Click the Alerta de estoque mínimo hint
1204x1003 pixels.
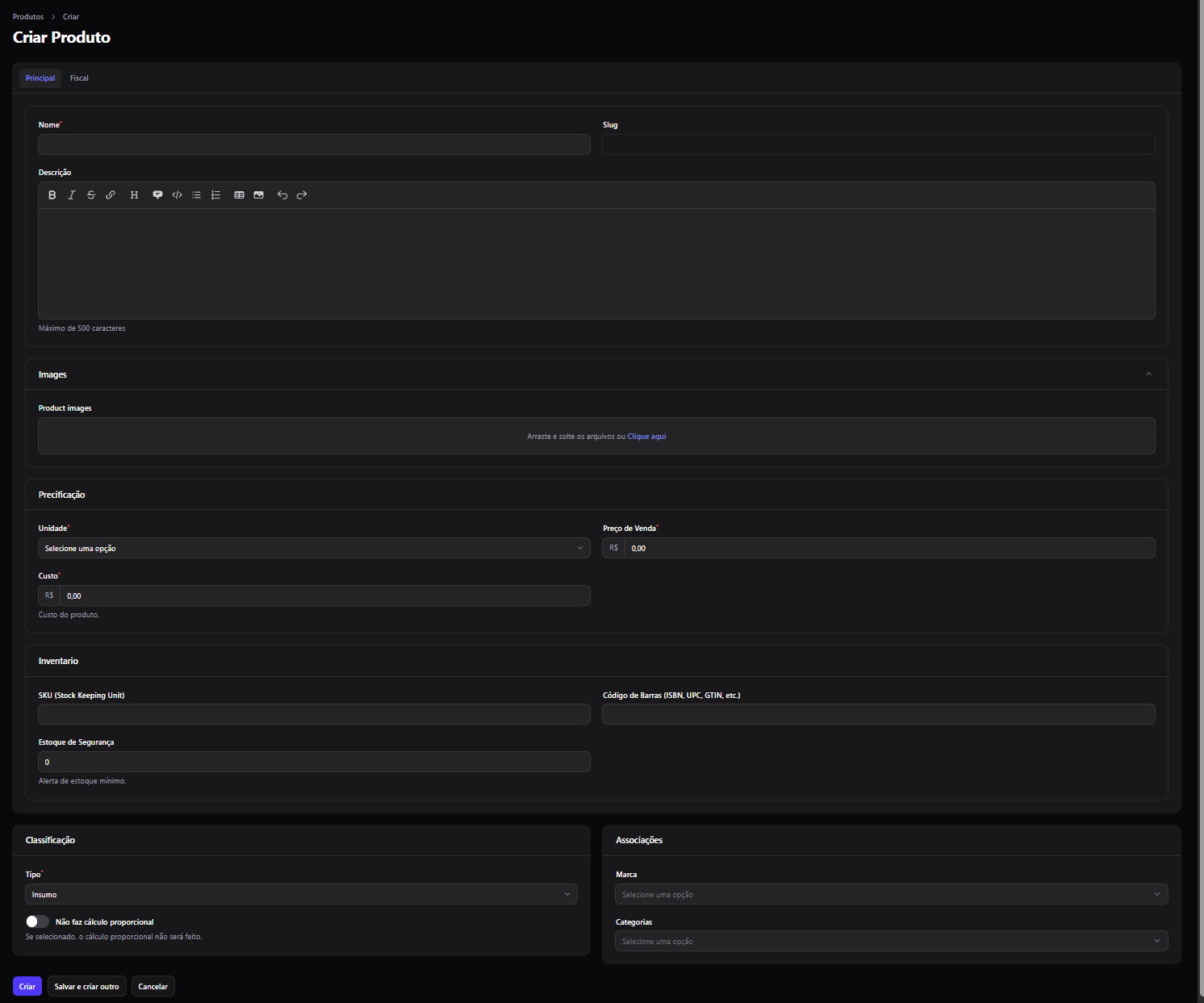82,781
